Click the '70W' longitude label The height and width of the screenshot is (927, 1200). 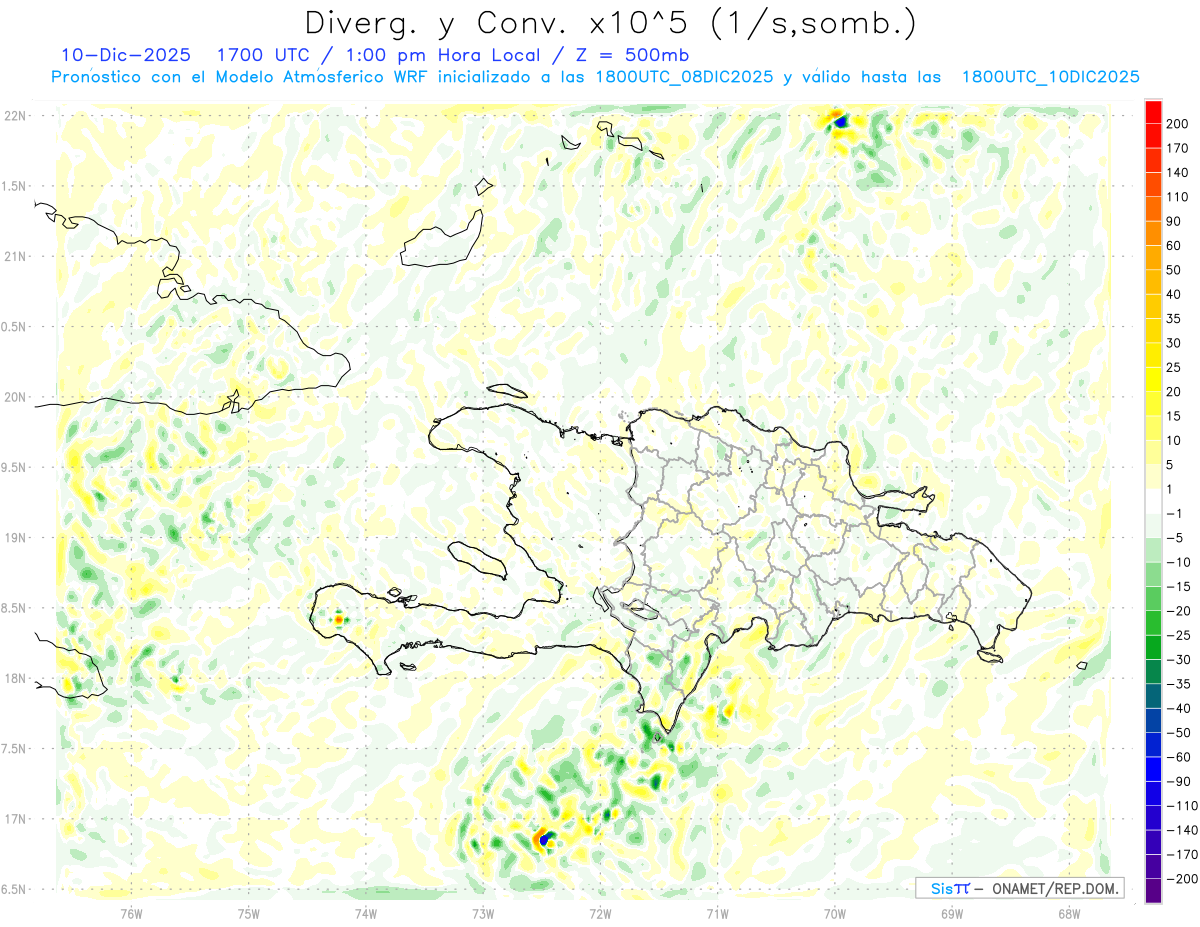coord(835,913)
